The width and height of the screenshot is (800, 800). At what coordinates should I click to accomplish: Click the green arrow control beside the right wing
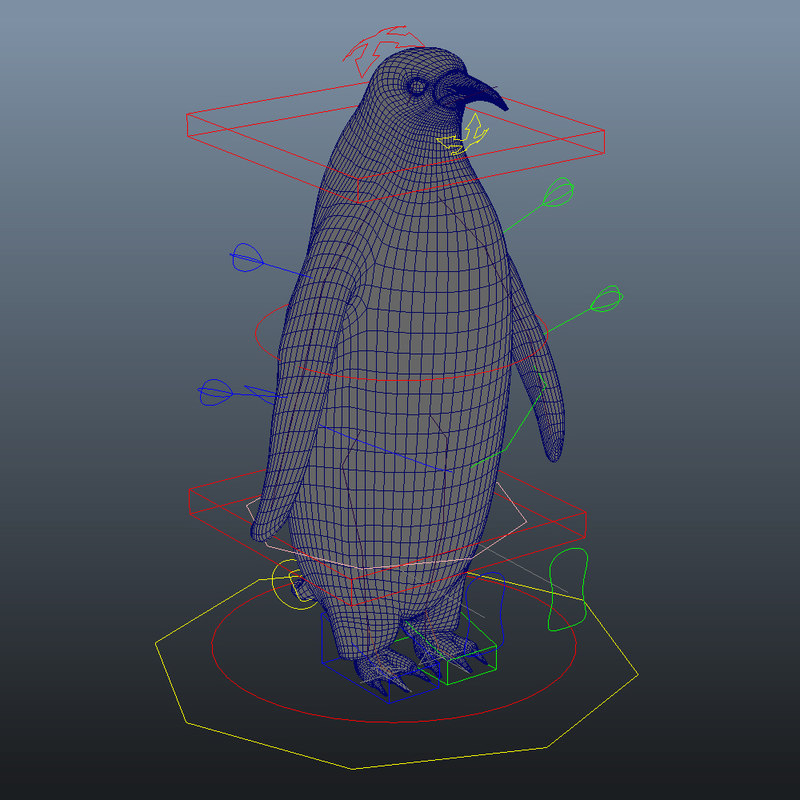tap(608, 298)
